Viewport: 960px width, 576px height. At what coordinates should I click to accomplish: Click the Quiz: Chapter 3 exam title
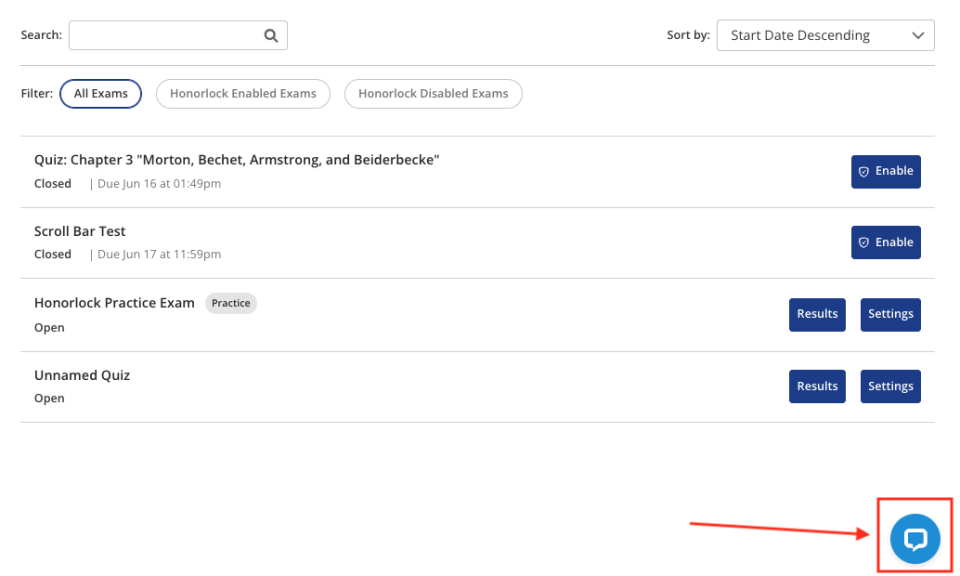pos(236,160)
